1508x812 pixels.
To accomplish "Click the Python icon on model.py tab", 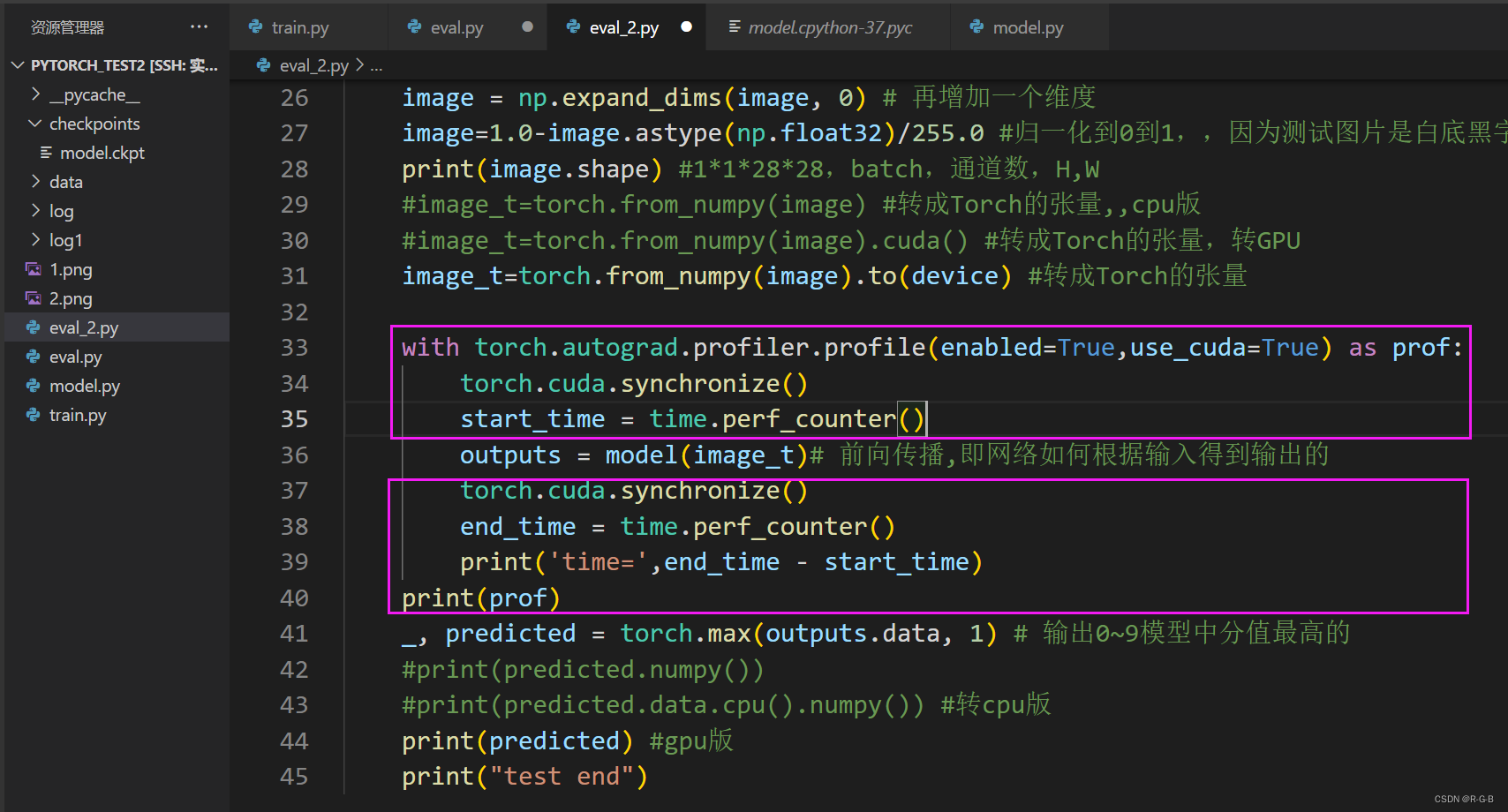I will [976, 27].
